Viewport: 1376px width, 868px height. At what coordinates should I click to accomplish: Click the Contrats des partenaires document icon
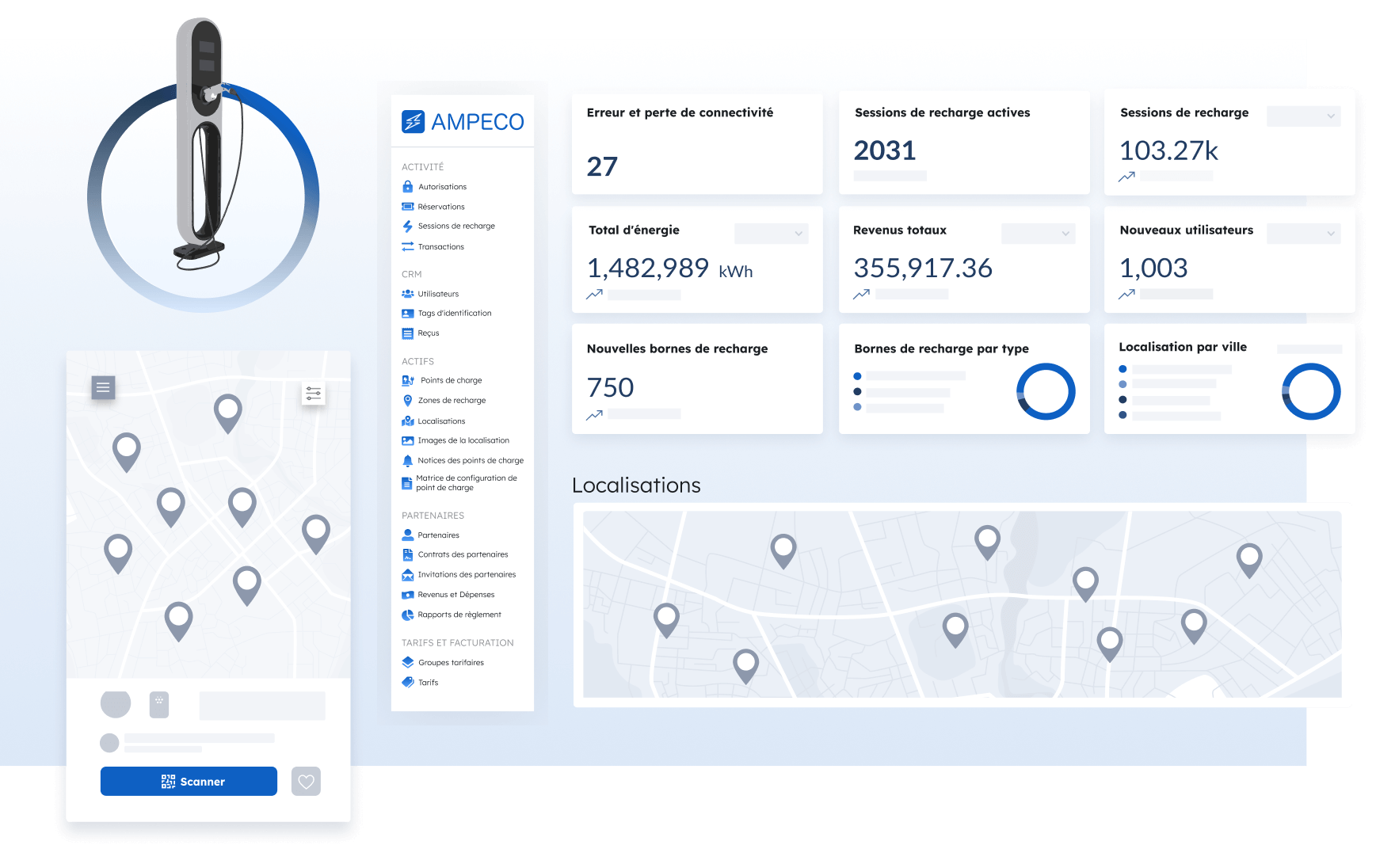[x=407, y=554]
